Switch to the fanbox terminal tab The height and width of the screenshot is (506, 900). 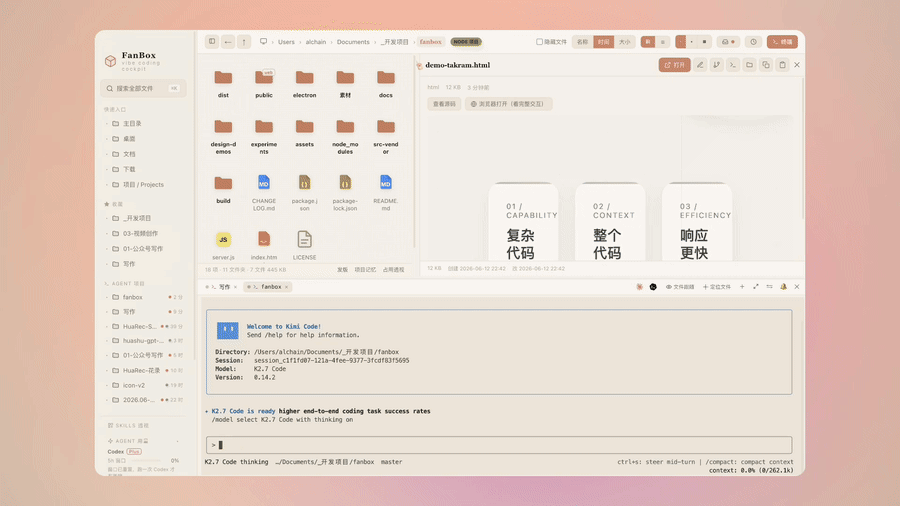coord(268,287)
